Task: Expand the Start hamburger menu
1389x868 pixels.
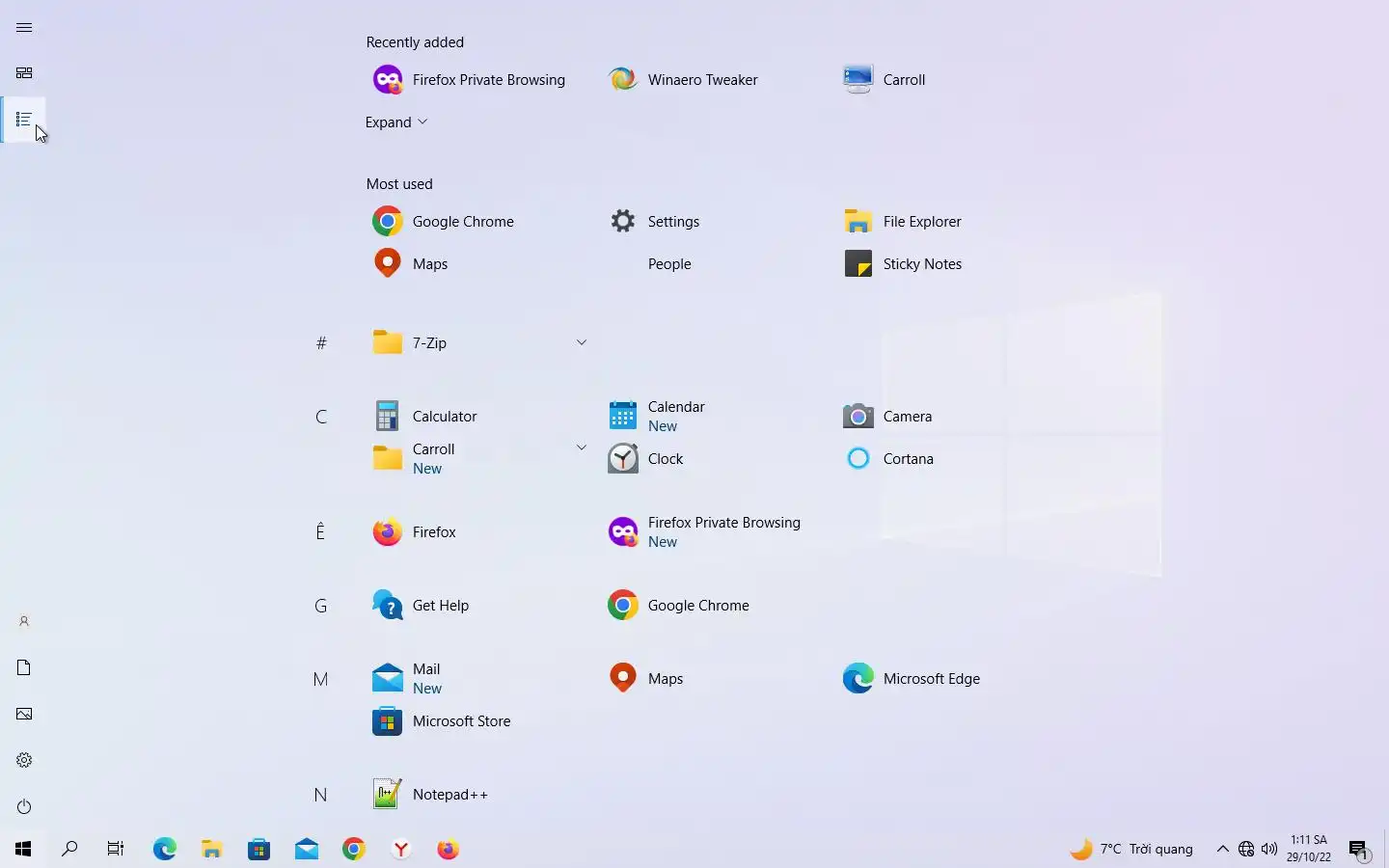Action: [x=24, y=27]
